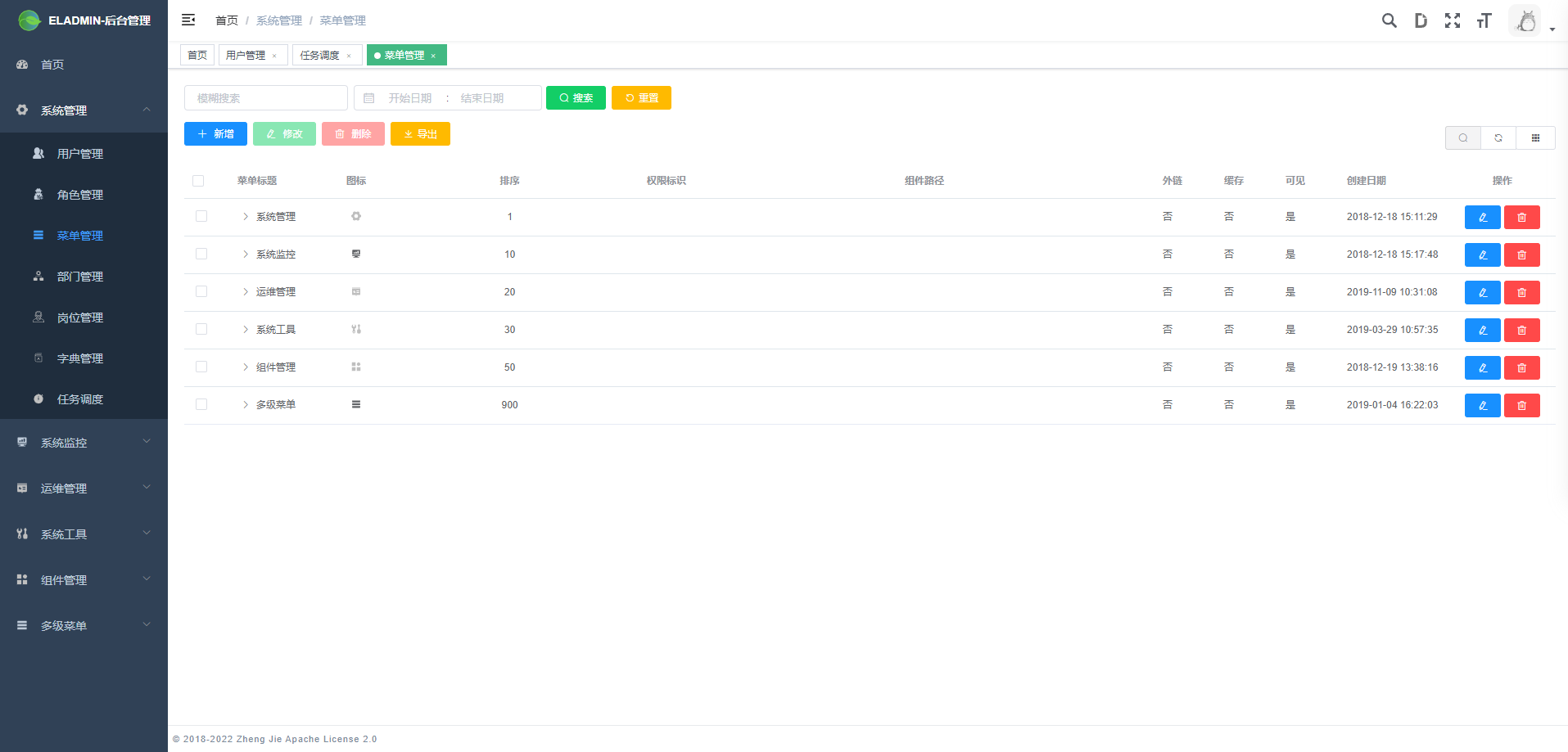Viewport: 1568px width, 752px height.
Task: Delete the 多级菜单 row via trash icon
Action: click(x=1521, y=405)
